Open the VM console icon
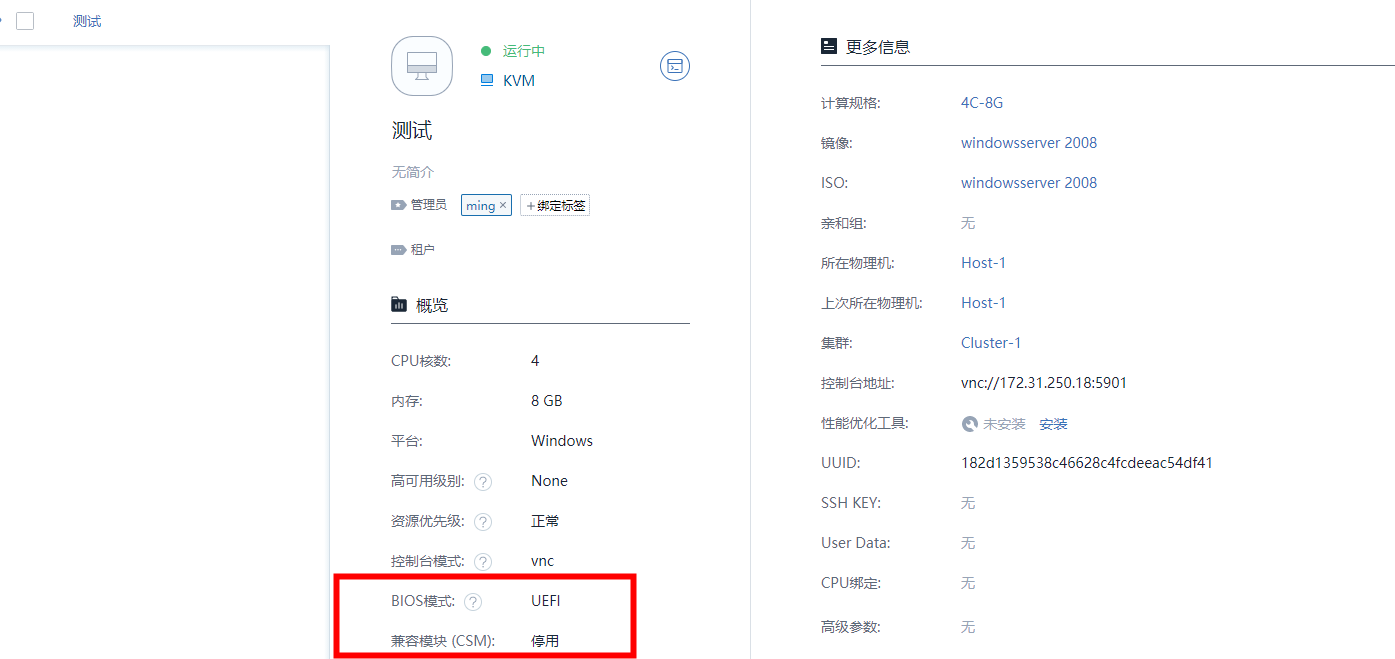The width and height of the screenshot is (1395, 659). tap(675, 66)
